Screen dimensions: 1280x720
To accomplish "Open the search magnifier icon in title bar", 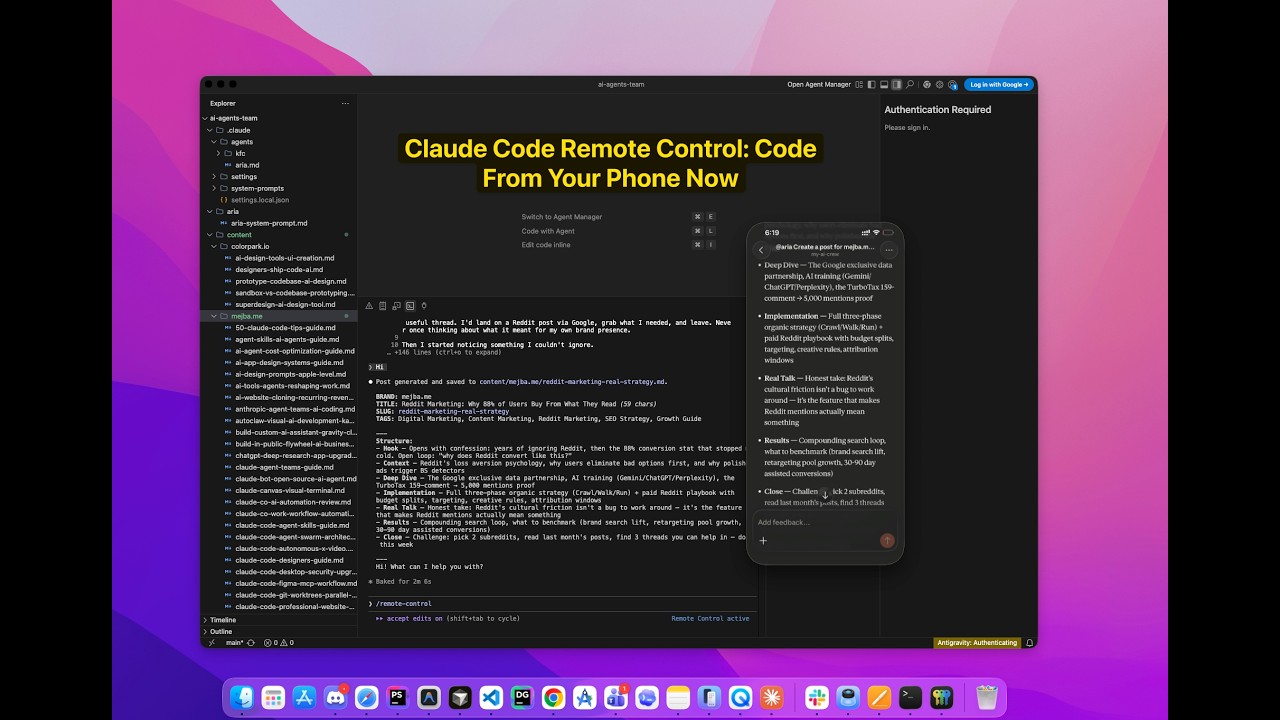I will pyautogui.click(x=910, y=85).
